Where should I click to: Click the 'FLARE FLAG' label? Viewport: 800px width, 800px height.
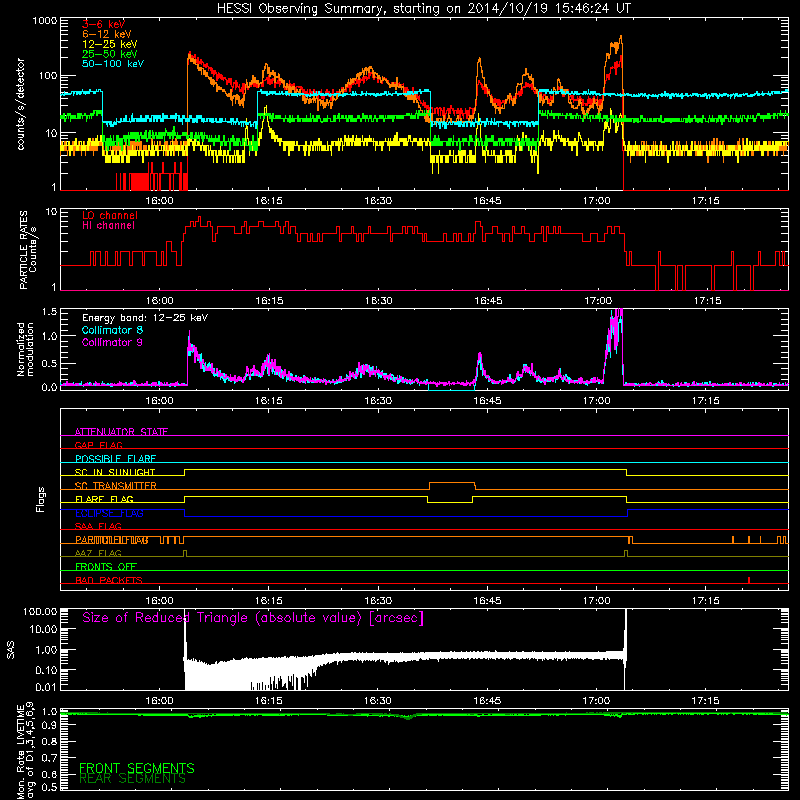point(104,499)
